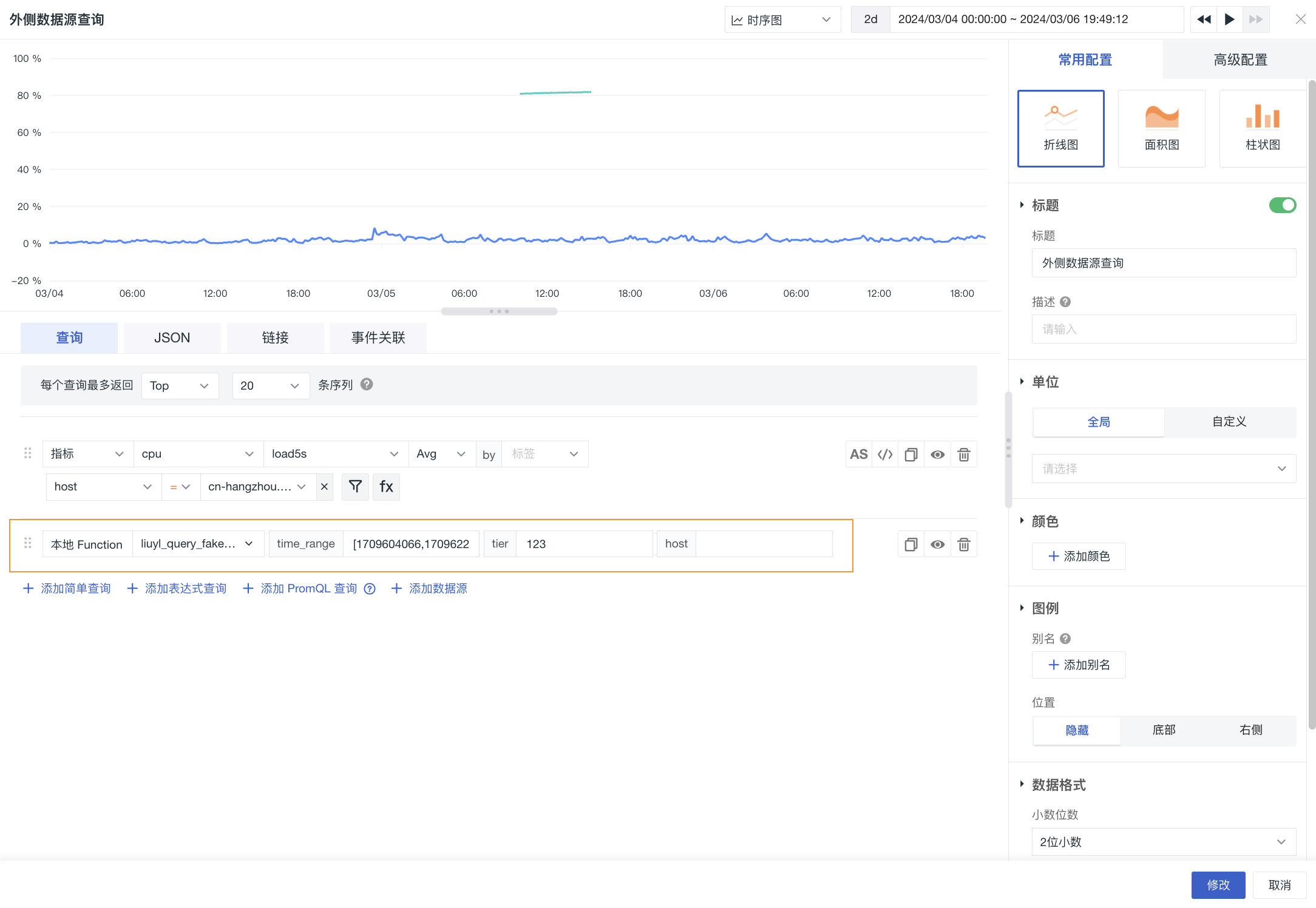1316x908 pixels.
Task: Click help icon next to 条序列
Action: (367, 385)
